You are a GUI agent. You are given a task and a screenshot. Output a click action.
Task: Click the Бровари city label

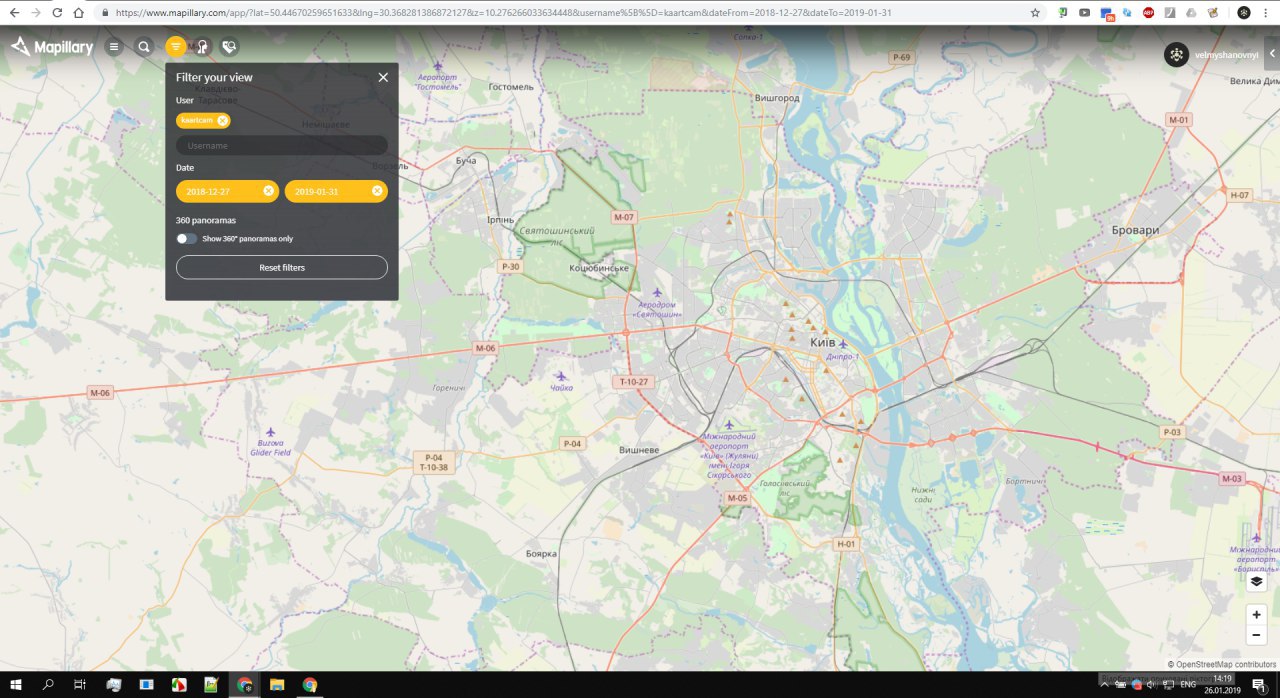[1135, 230]
